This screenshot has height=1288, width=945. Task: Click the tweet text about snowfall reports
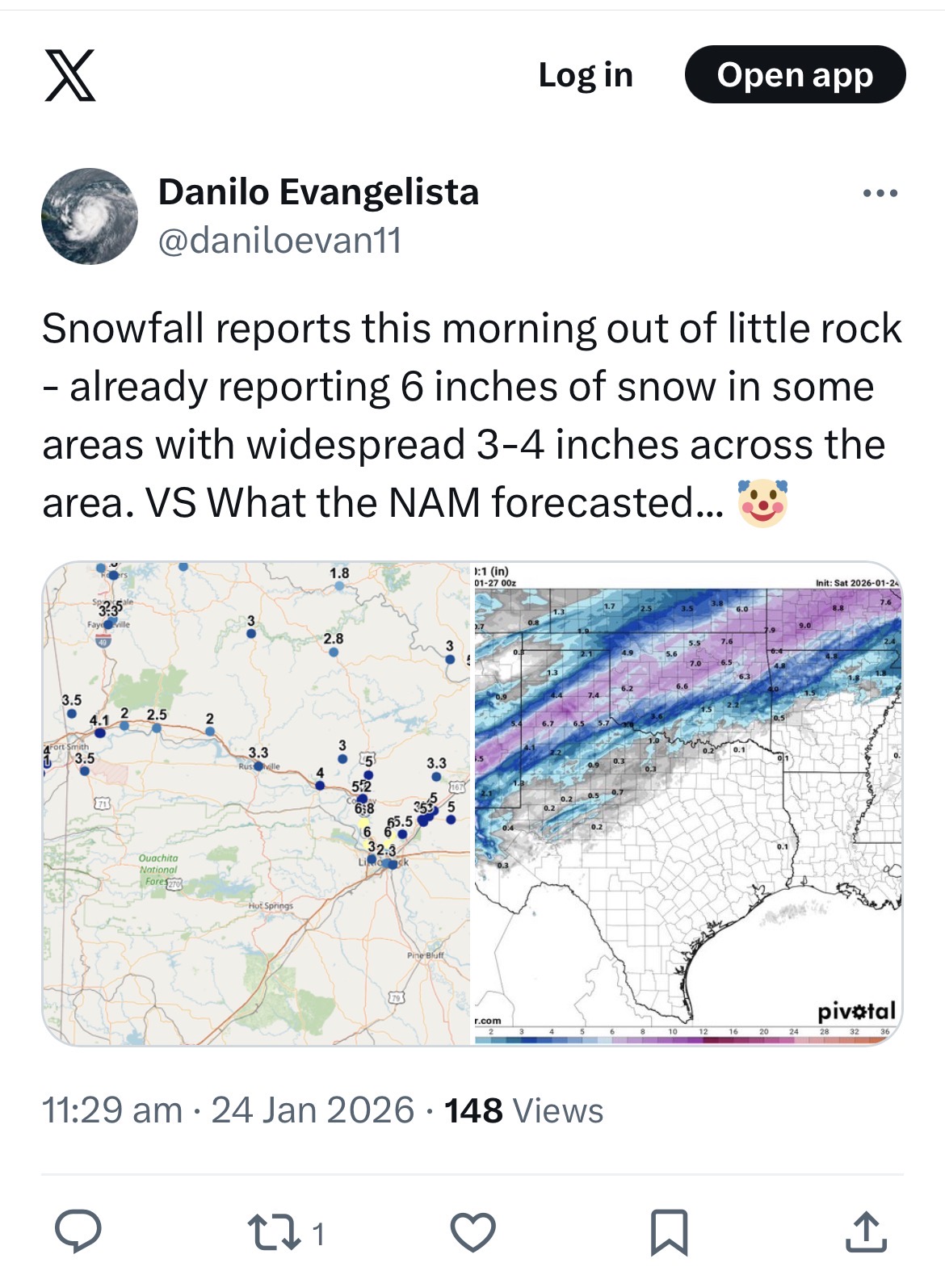pyautogui.click(x=472, y=416)
